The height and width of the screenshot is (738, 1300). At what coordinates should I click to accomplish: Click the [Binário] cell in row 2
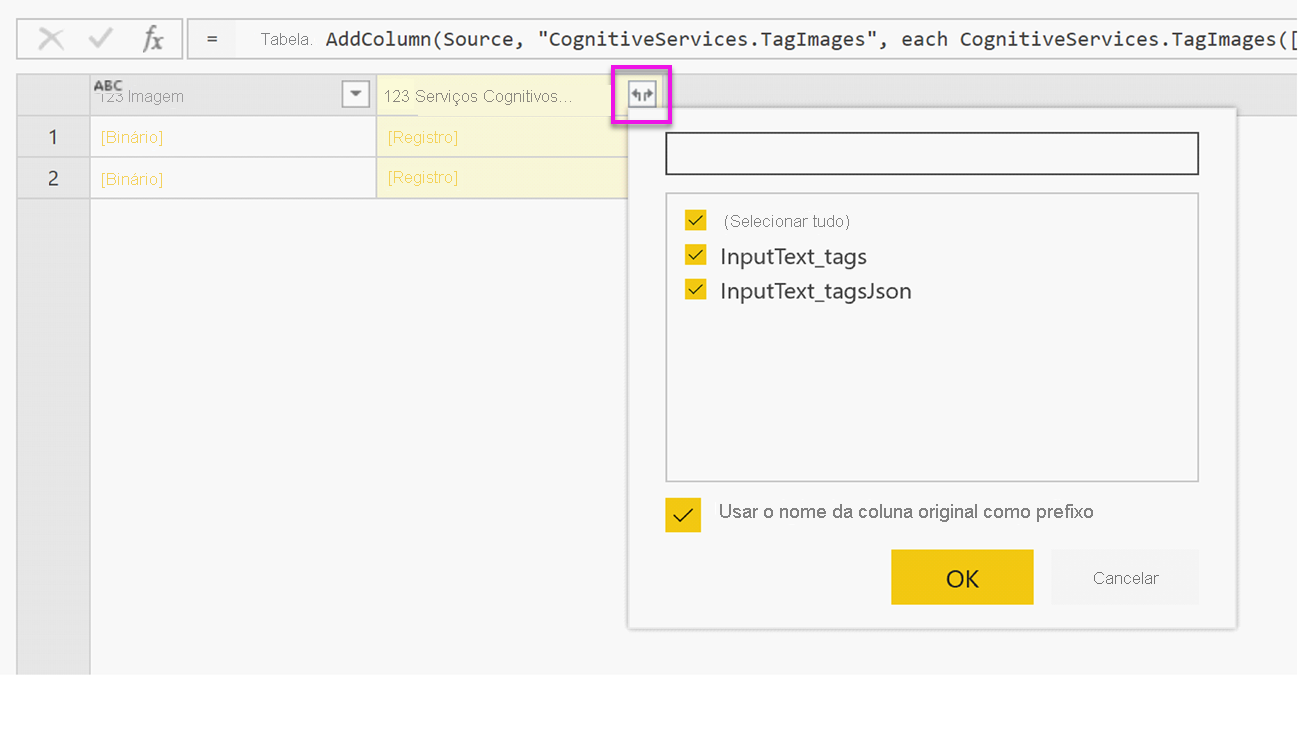[x=233, y=178]
